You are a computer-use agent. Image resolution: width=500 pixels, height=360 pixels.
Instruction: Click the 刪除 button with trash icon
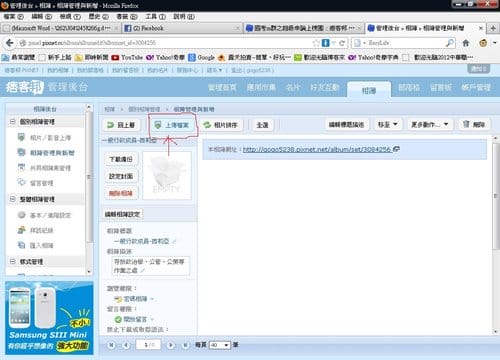pos(474,125)
